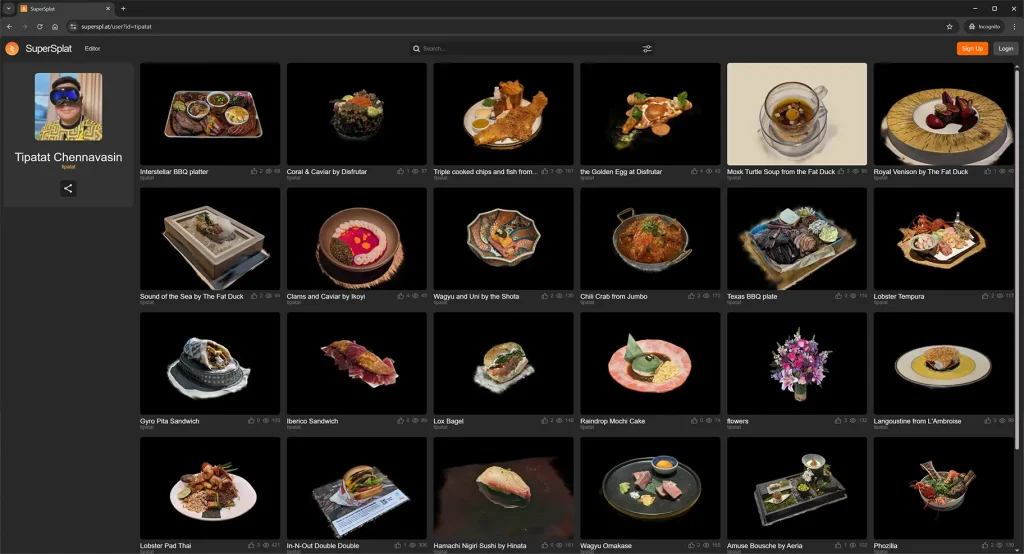Expand the browser tab search dropdown
Image resolution: width=1024 pixels, height=554 pixels.
click(x=8, y=8)
